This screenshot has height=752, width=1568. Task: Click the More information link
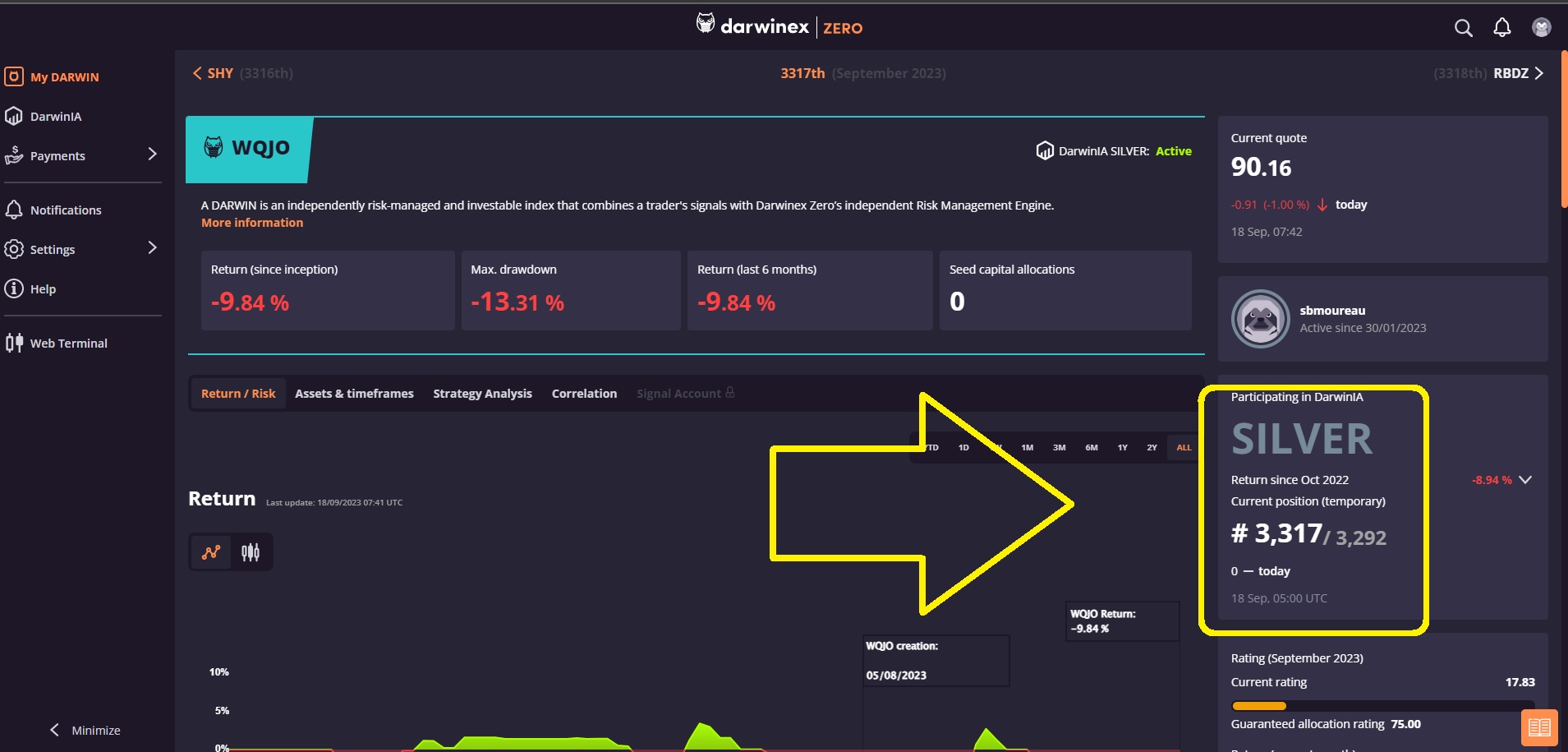[x=252, y=223]
